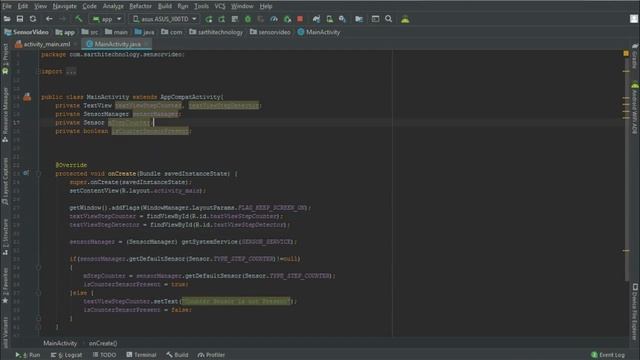
Task: Open the Tools menu
Action: pyautogui.click(x=201, y=6)
